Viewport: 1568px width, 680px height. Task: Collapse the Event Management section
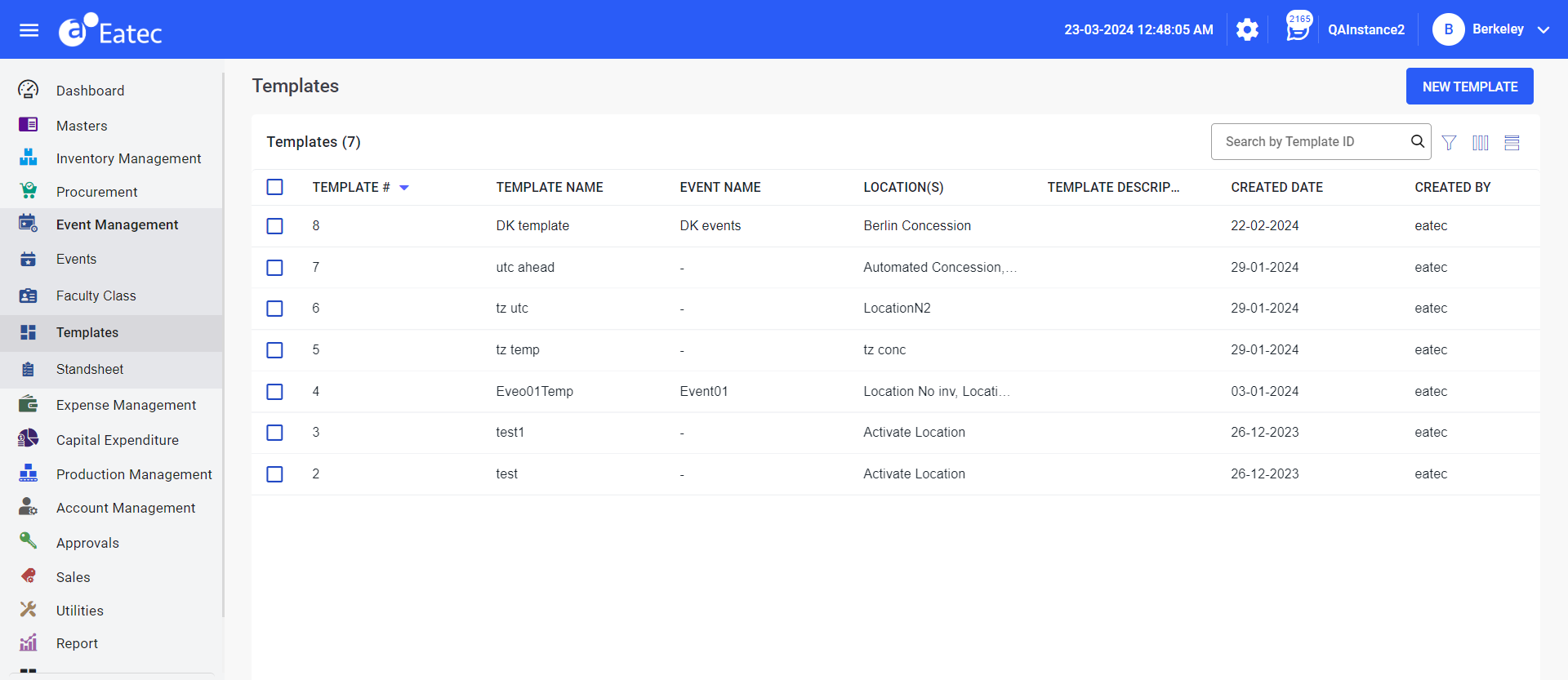[x=111, y=224]
